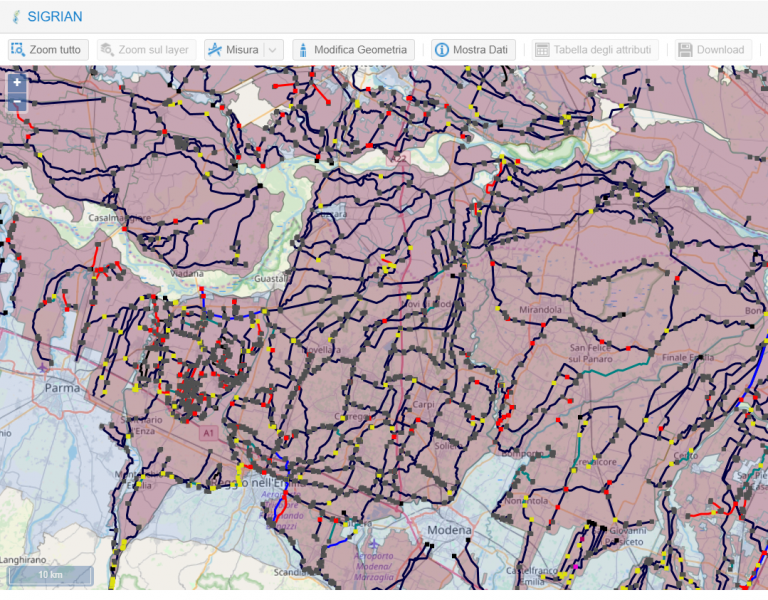Open the Tabella degli attributi
This screenshot has height=600, width=768.
pos(594,49)
